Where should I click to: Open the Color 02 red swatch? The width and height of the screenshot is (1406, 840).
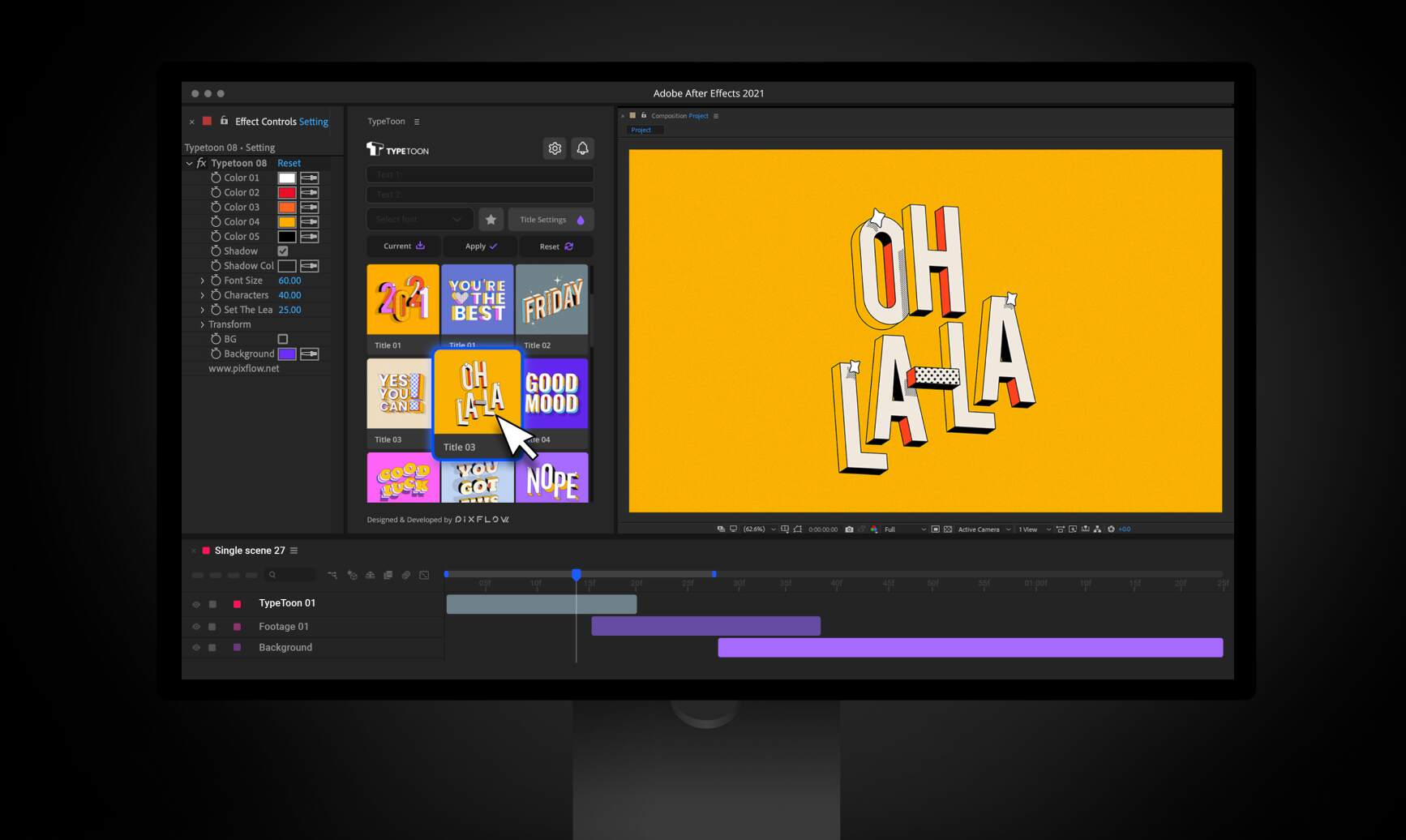click(287, 192)
